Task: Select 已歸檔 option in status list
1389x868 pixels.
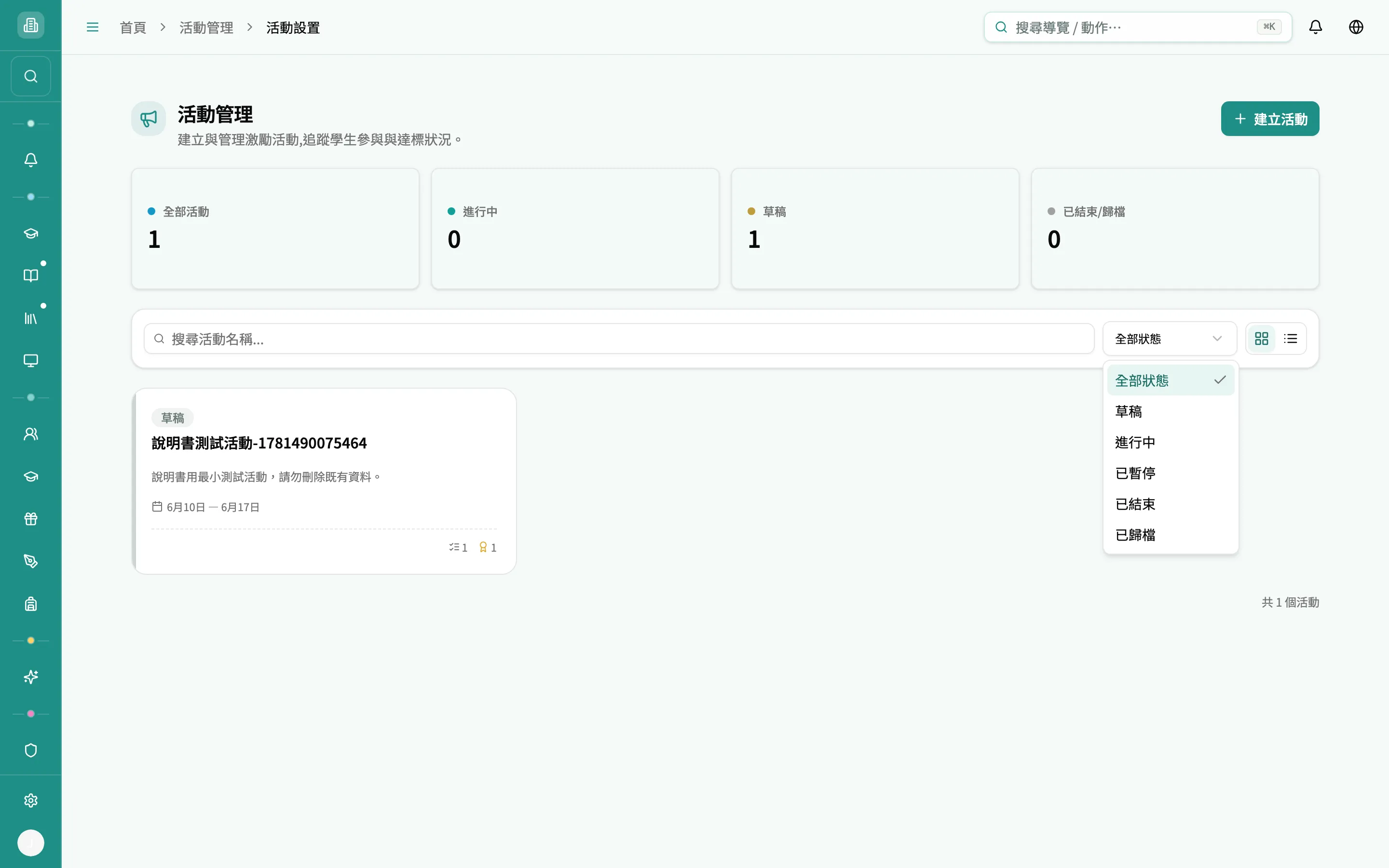Action: coord(1171,535)
